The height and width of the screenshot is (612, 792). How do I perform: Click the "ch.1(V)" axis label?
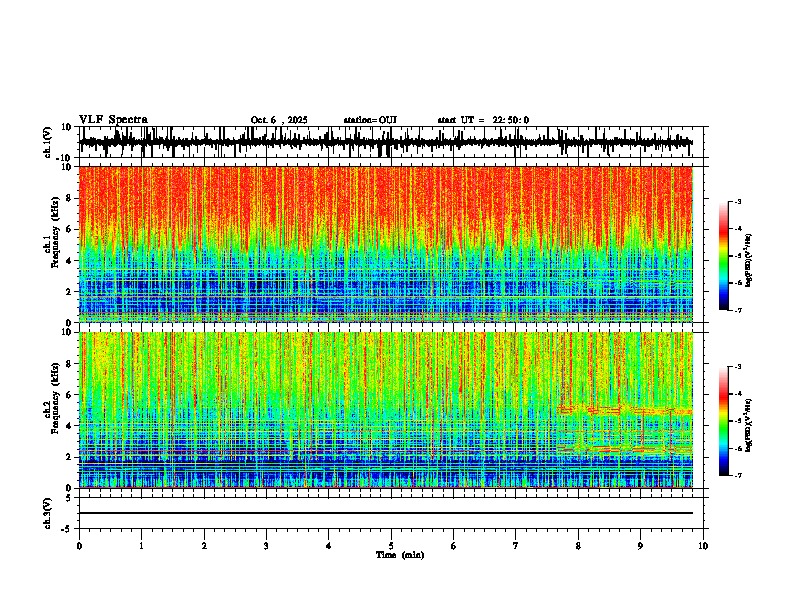48,142
